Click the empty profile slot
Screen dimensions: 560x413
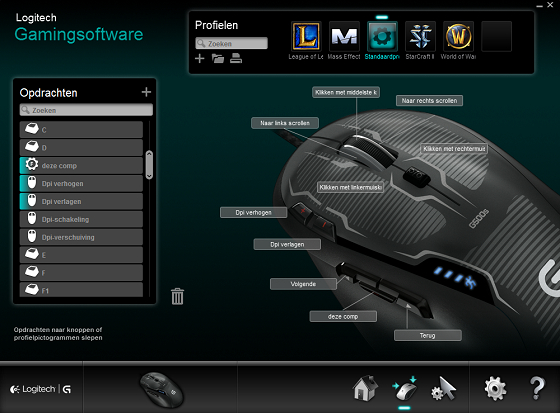click(496, 36)
